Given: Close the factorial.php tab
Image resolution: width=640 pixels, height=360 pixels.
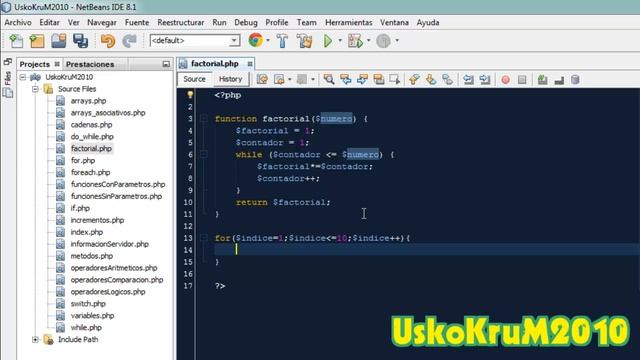Looking at the screenshot, I should pos(249,64).
